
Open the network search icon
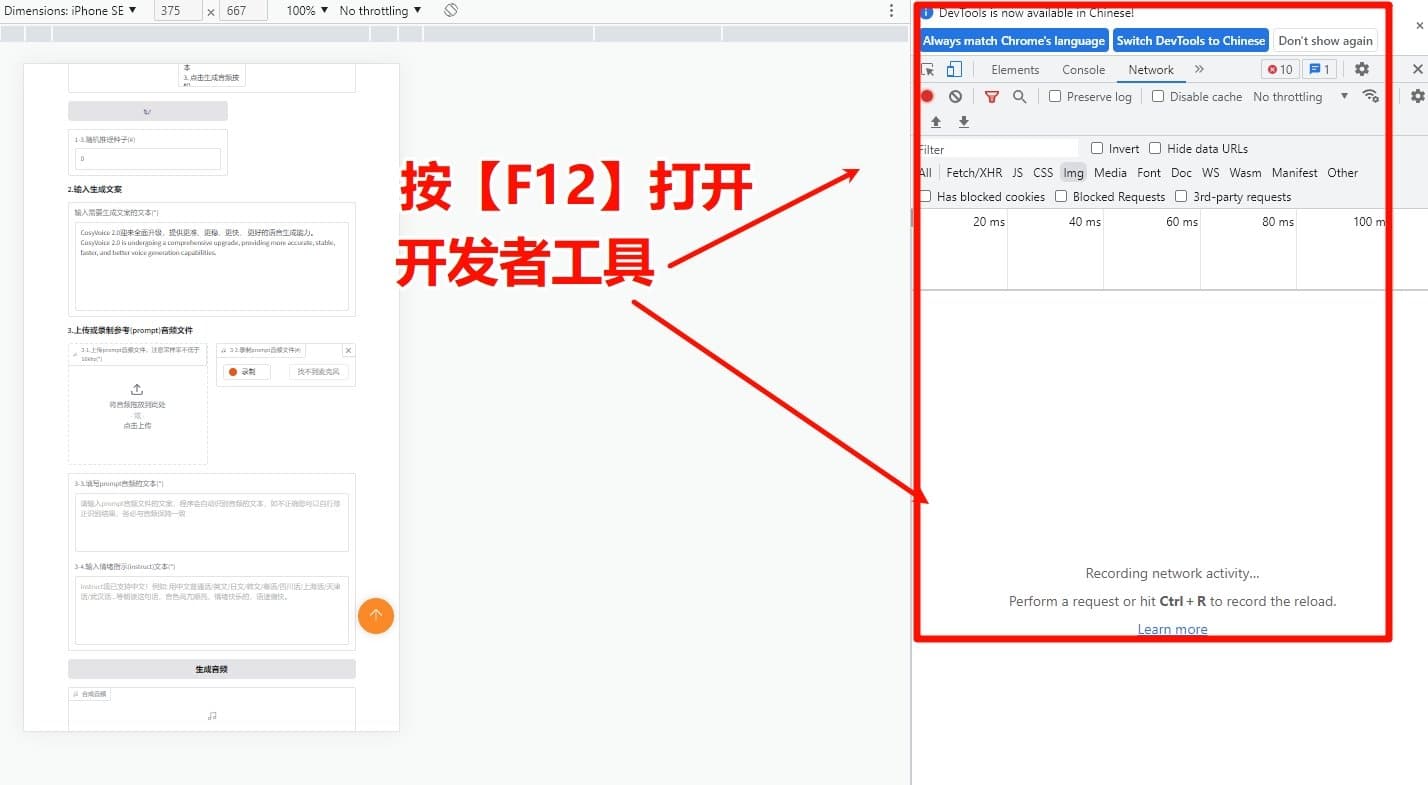[x=1020, y=96]
